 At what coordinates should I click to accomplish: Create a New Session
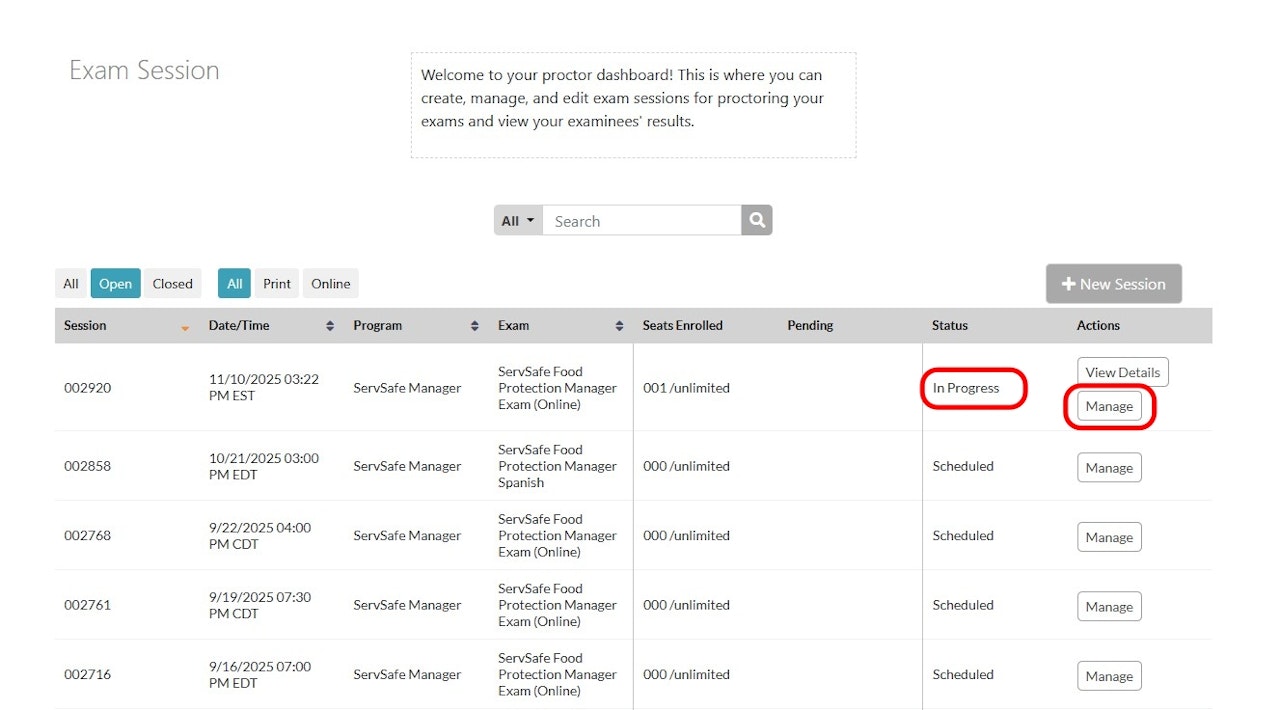1113,284
